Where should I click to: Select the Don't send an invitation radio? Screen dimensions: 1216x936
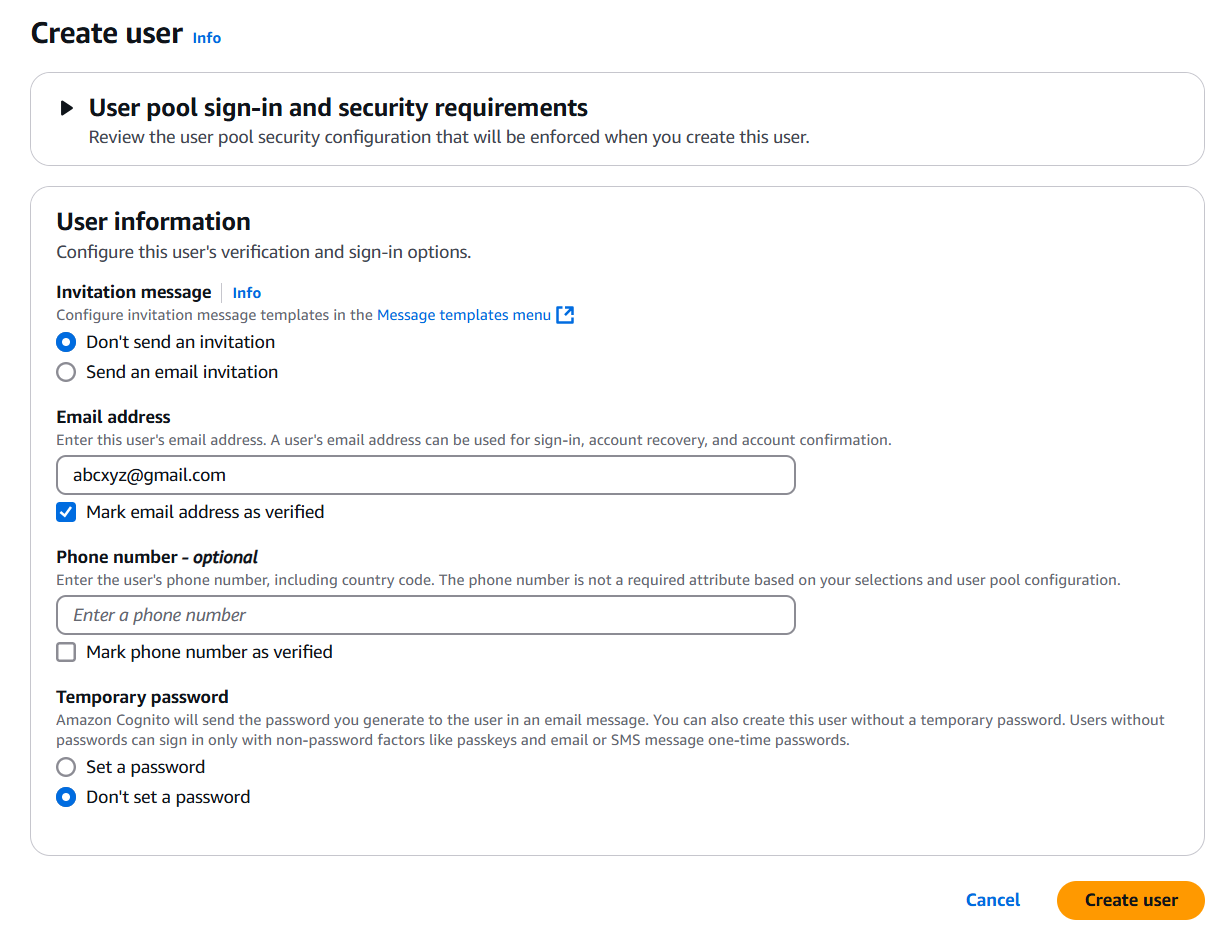[x=66, y=342]
